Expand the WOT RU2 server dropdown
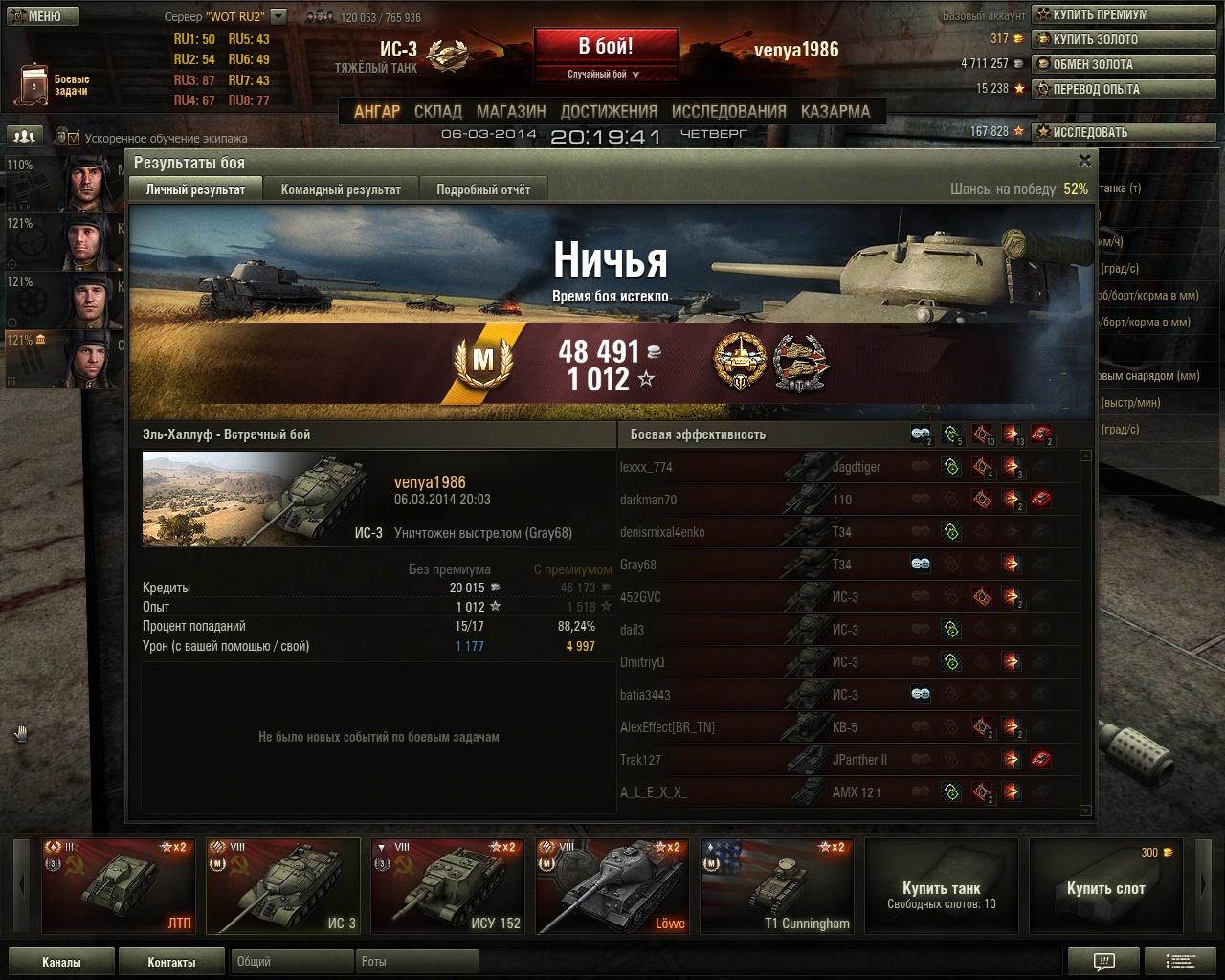The width and height of the screenshot is (1225, 980). click(278, 16)
